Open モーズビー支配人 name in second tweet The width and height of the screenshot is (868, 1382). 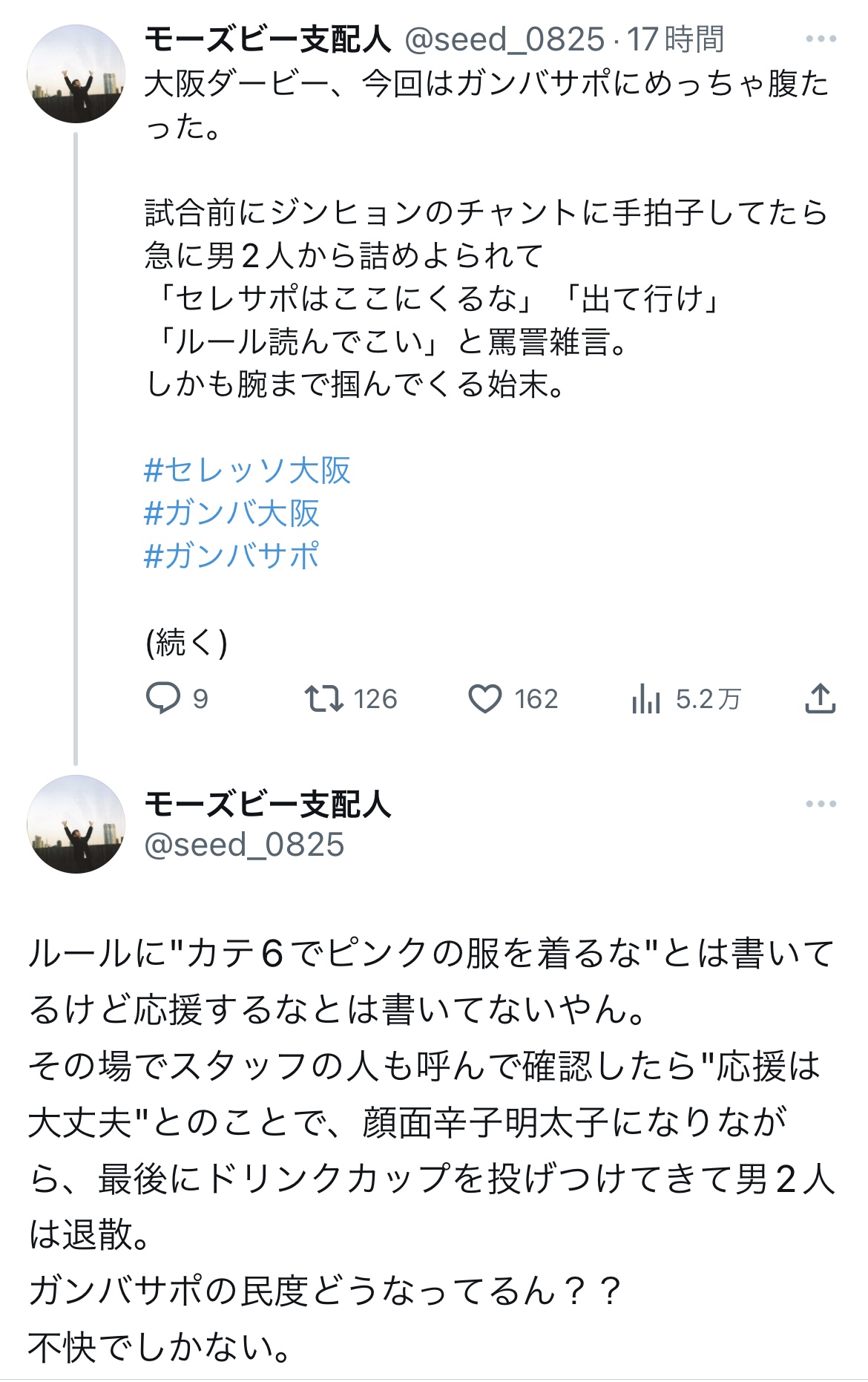click(268, 804)
